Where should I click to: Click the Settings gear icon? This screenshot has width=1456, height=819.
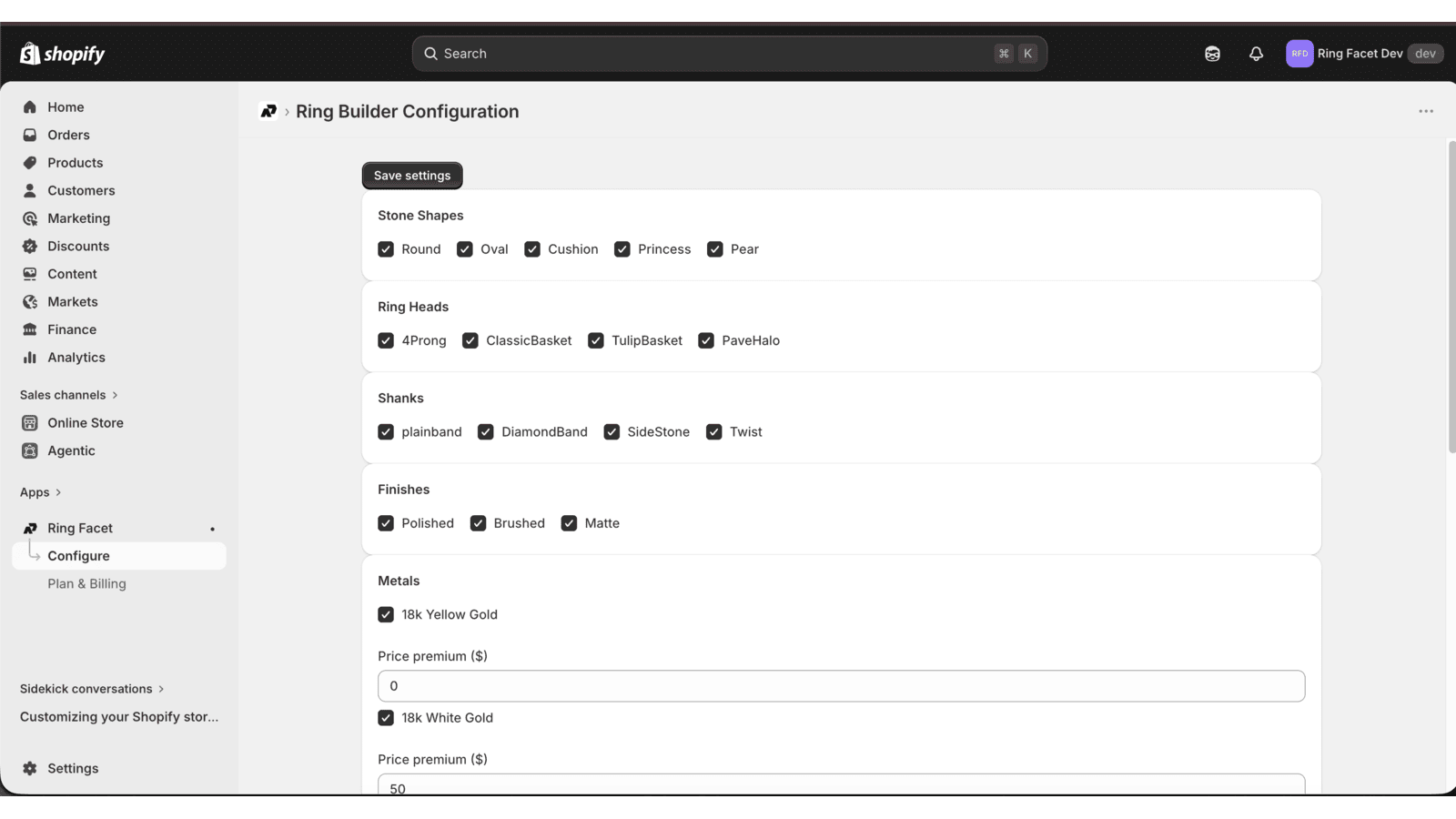pos(30,769)
